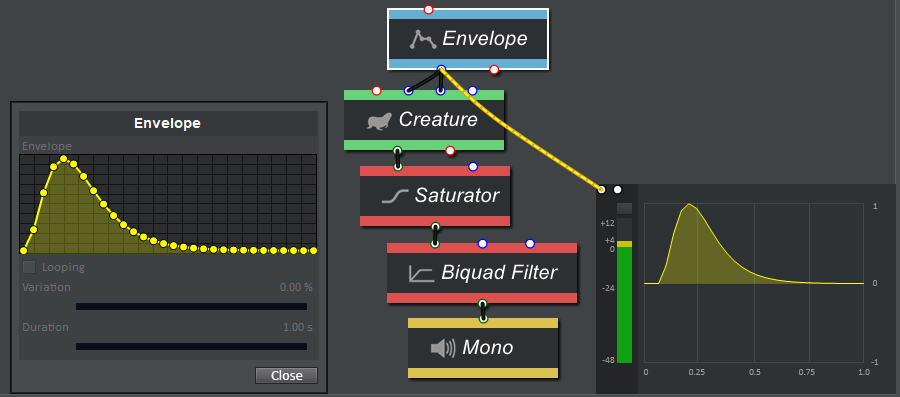This screenshot has width=900, height=397.
Task: Click white port right of scope input
Action: 617,189
